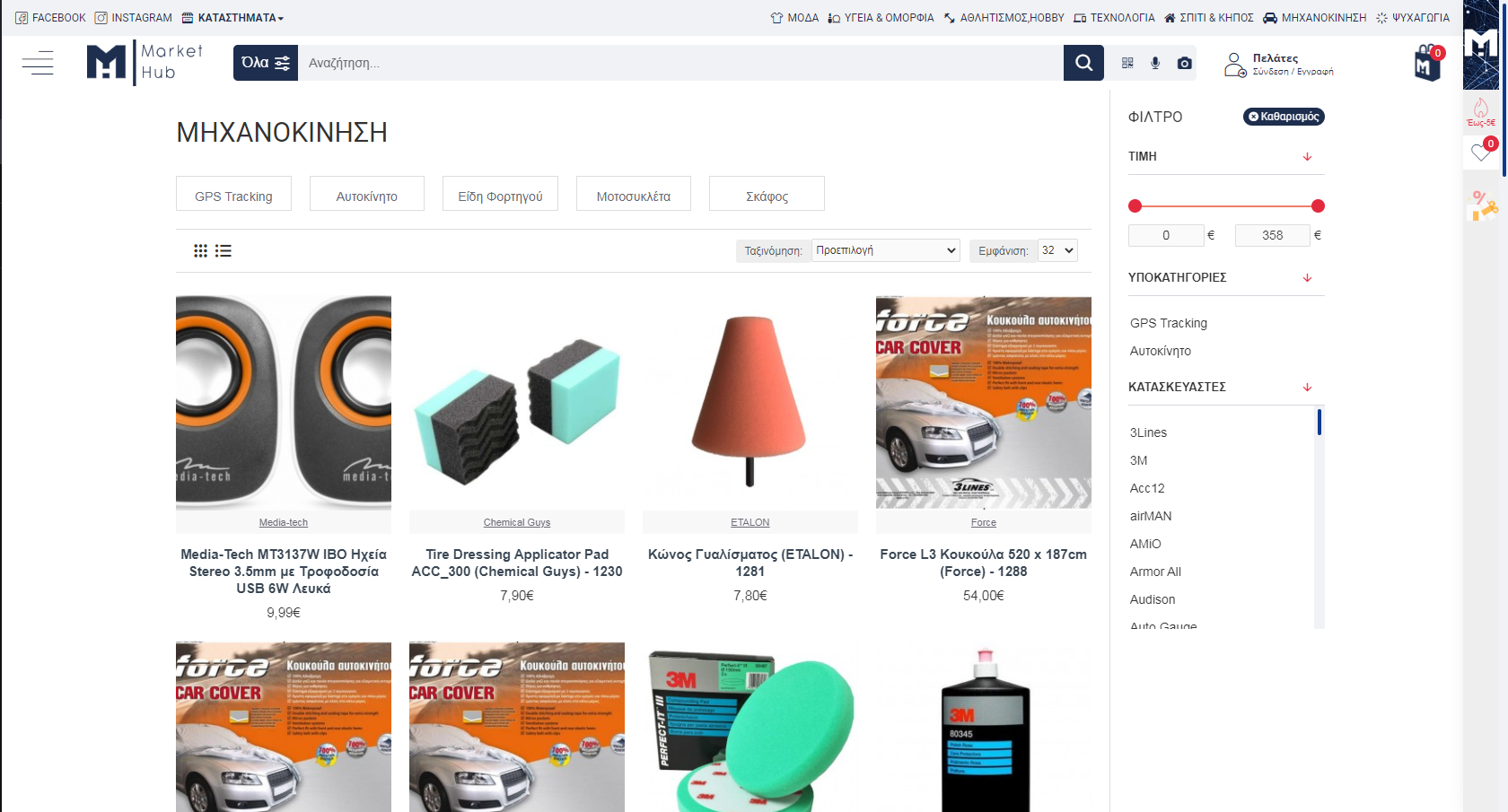Open the Πελάτες login account link

[x=1279, y=64]
